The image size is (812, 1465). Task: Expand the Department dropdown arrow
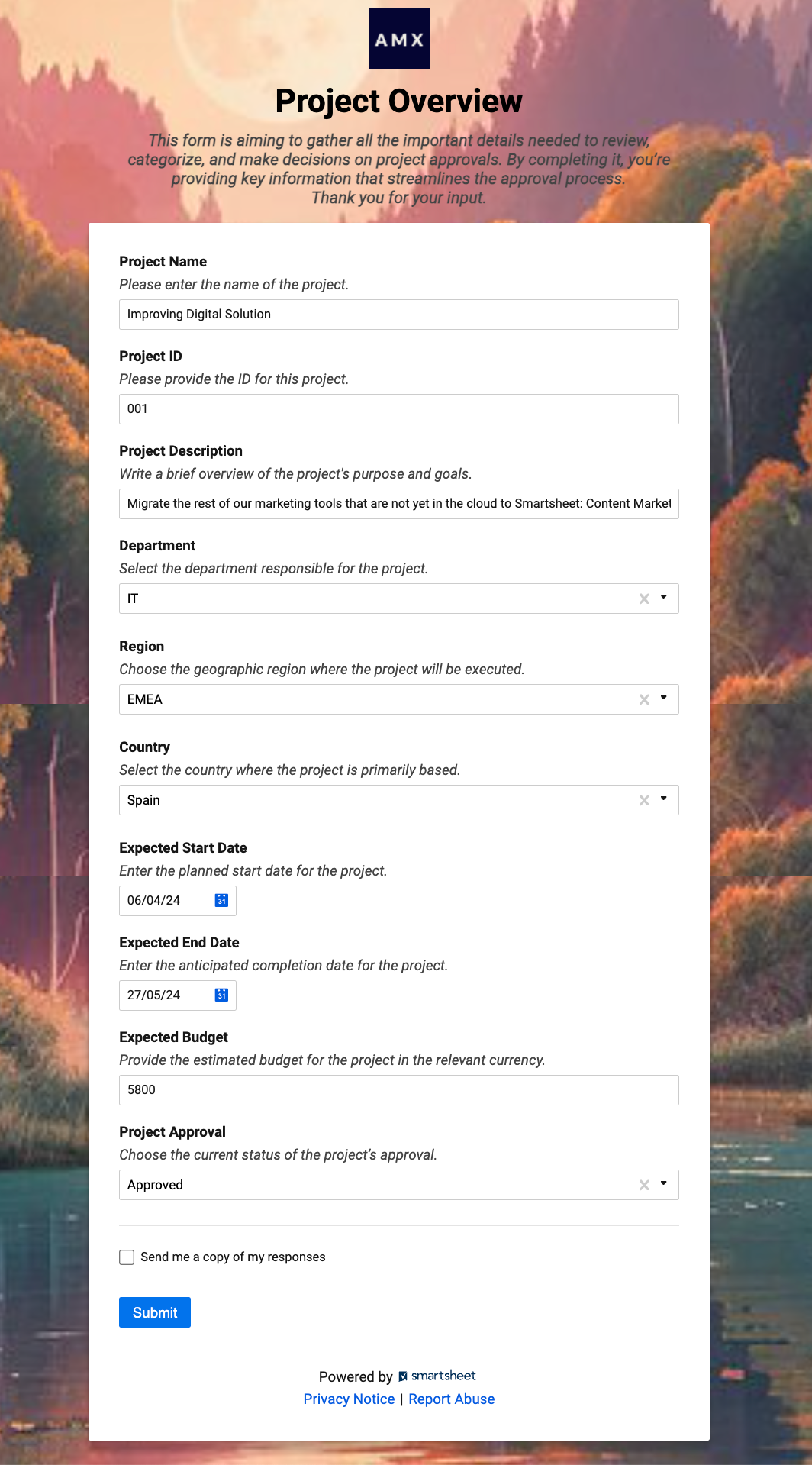(664, 598)
